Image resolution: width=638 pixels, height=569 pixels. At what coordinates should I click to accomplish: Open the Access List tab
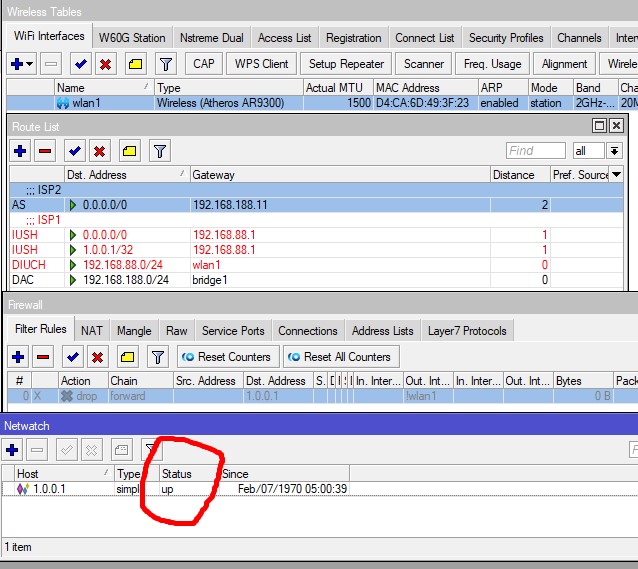(x=284, y=38)
